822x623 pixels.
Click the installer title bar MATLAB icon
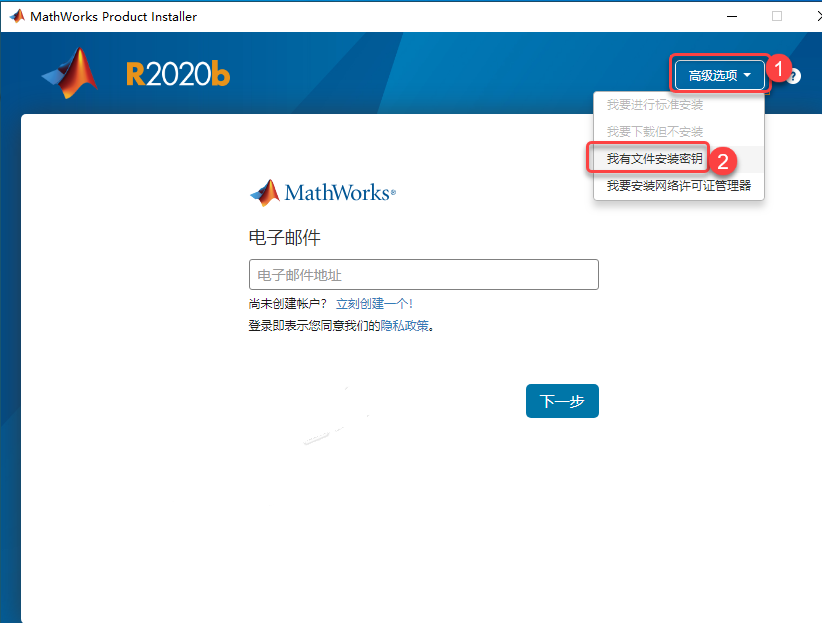[x=17, y=16]
